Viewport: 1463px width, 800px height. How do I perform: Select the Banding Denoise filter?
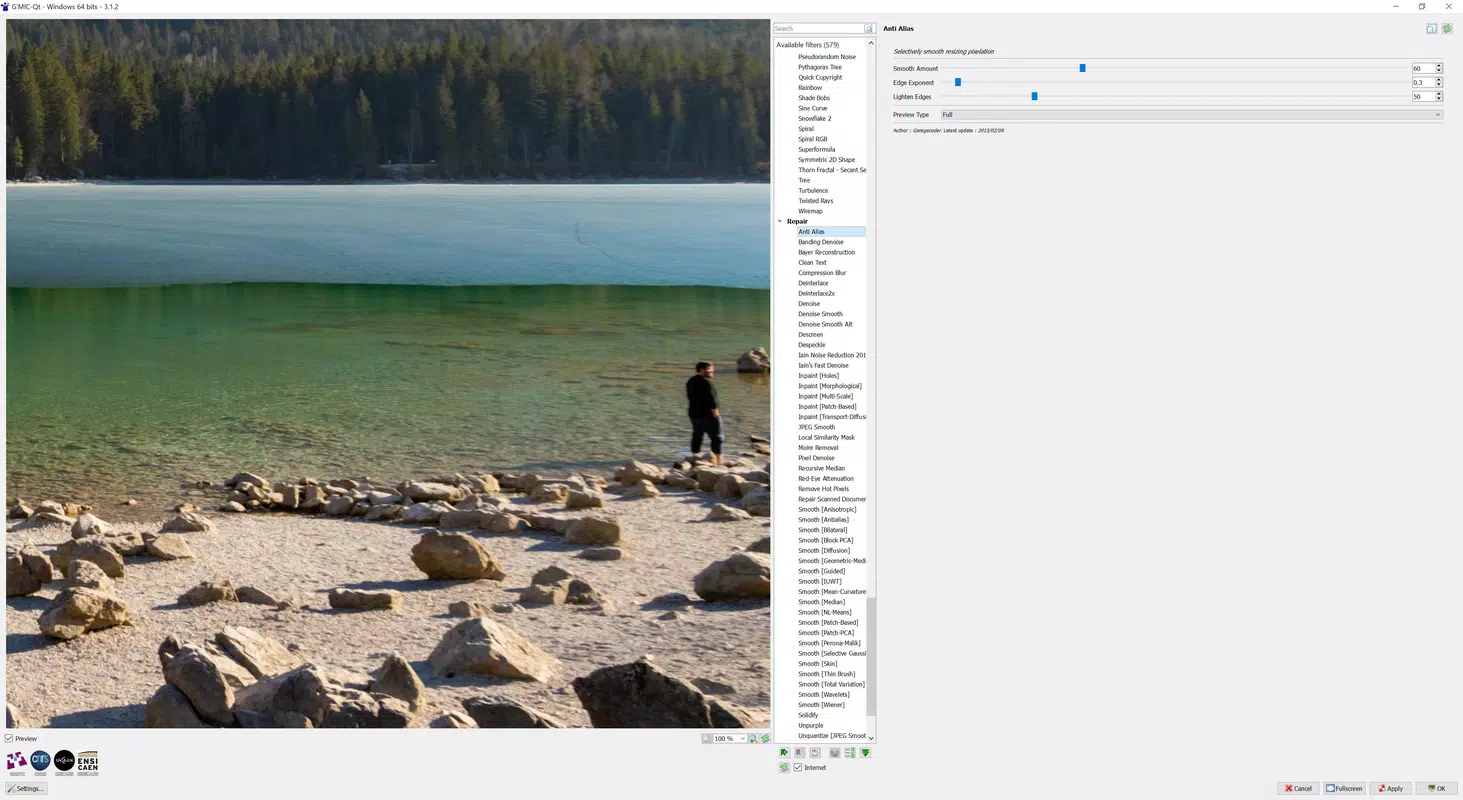pos(821,242)
